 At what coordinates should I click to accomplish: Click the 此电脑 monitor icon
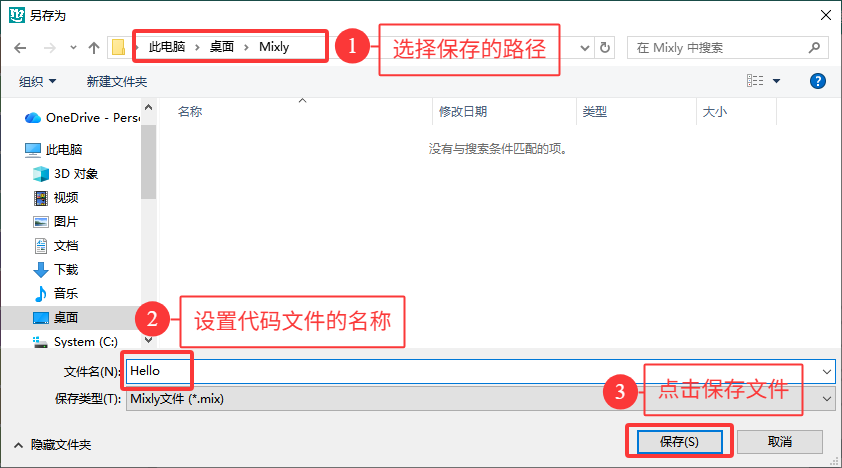[33, 150]
